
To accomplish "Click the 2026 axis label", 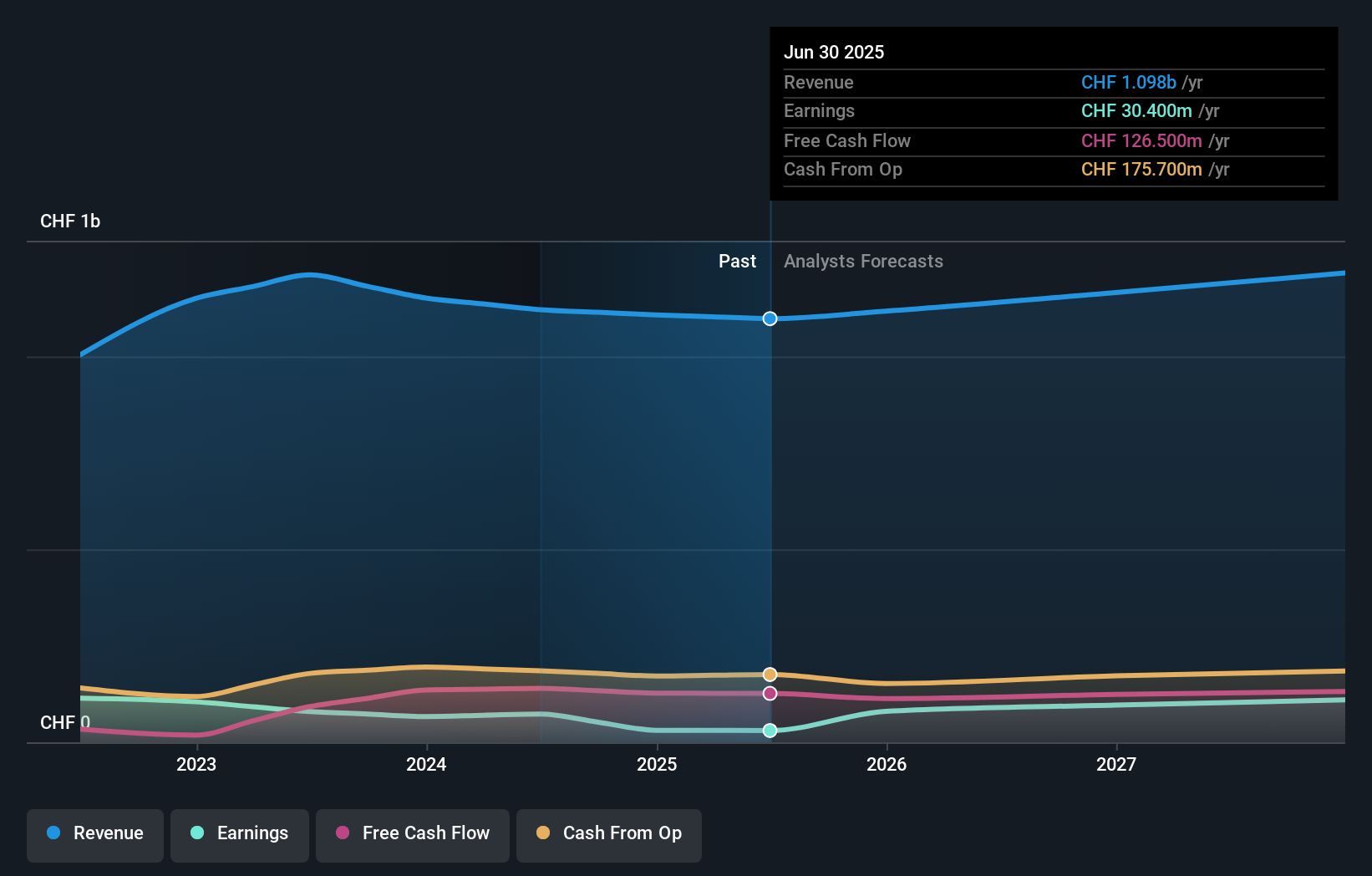I will pos(887,764).
